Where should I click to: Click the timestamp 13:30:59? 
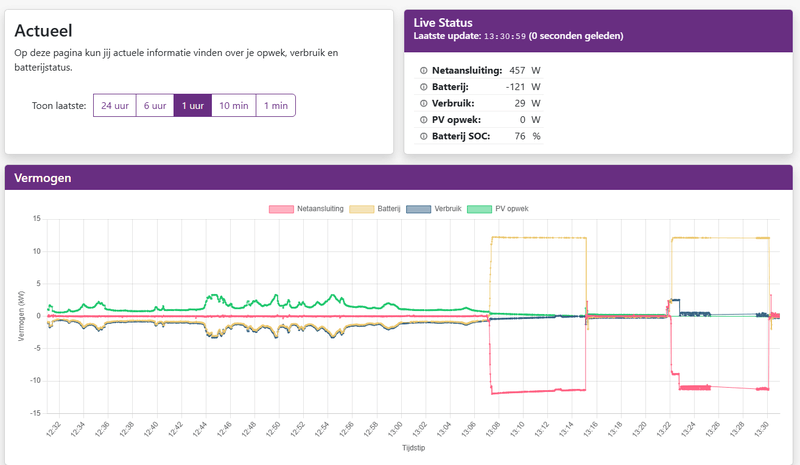tap(505, 36)
